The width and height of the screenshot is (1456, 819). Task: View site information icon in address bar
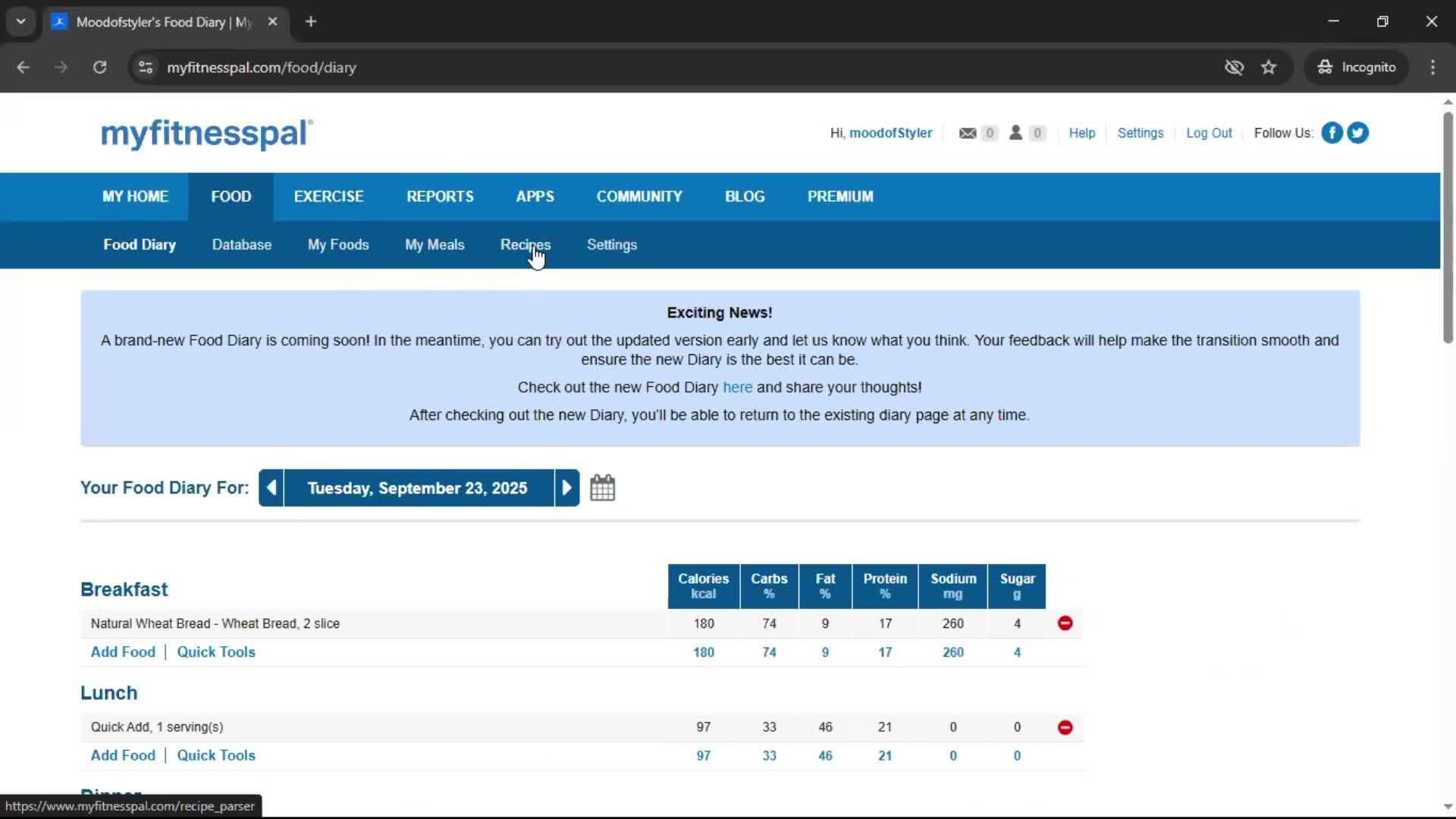[x=146, y=67]
